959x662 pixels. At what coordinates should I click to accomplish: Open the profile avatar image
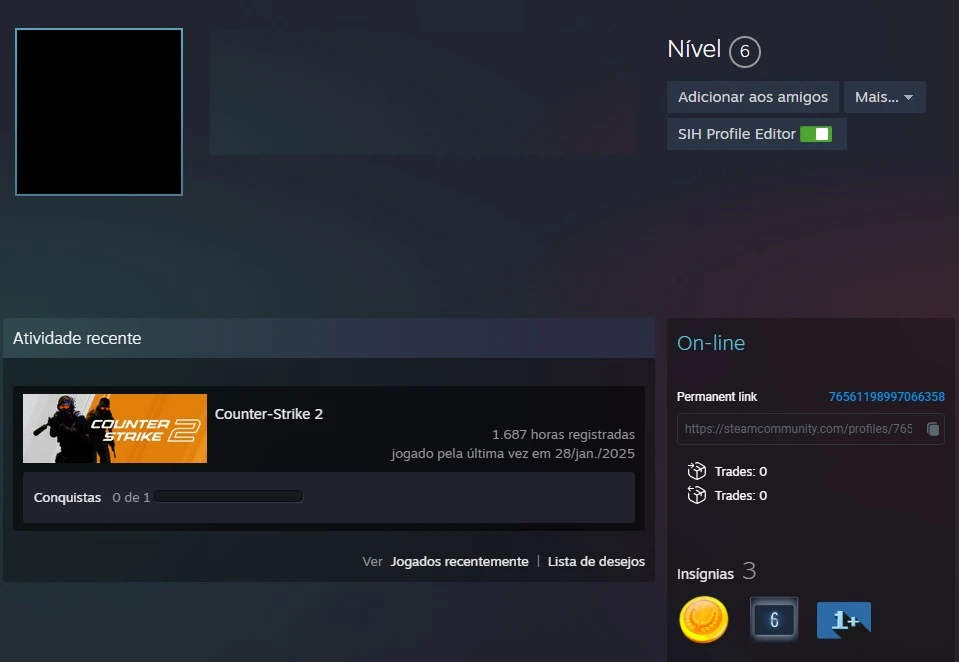(99, 112)
